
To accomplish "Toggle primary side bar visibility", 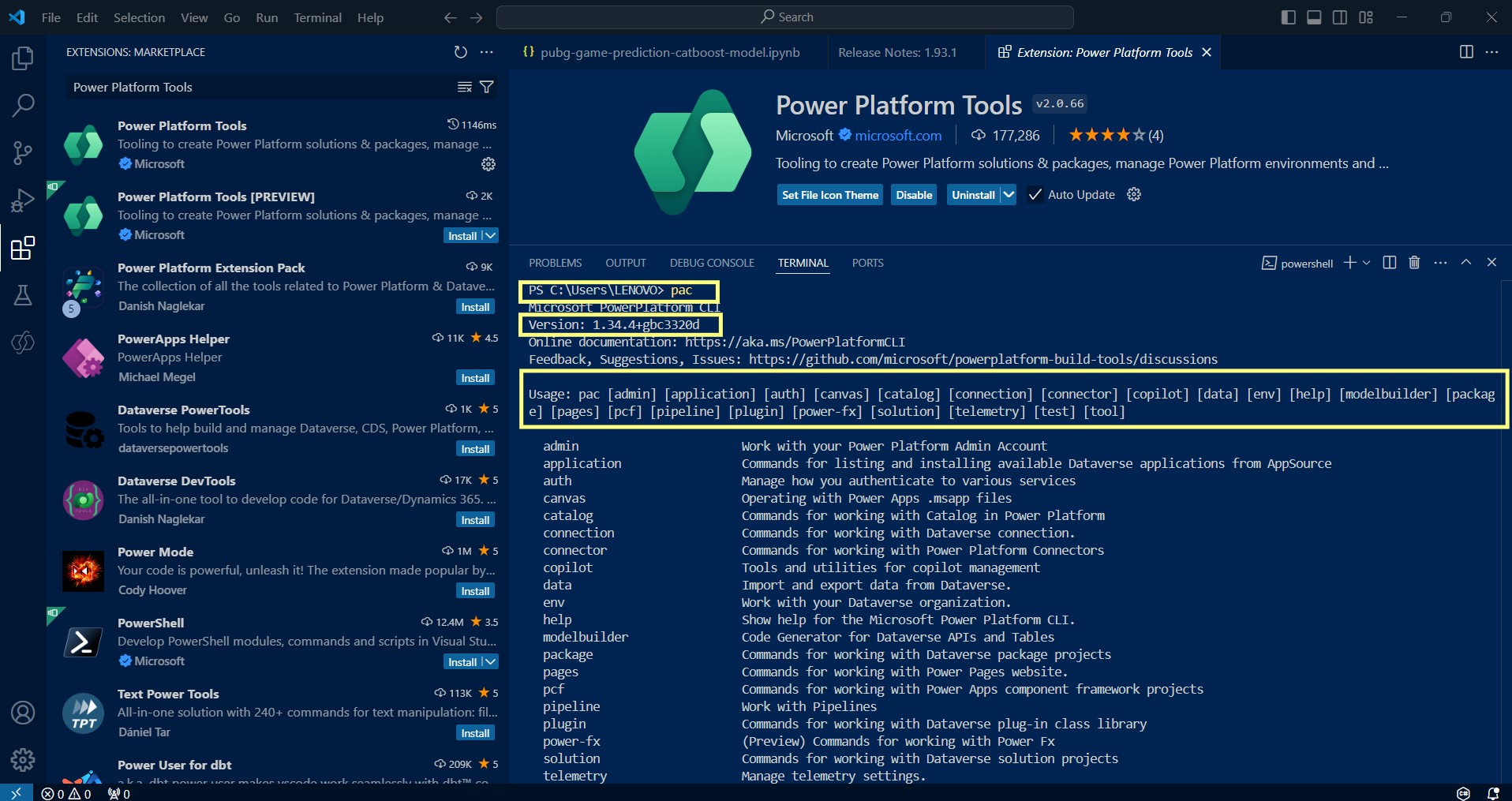I will tap(1288, 17).
